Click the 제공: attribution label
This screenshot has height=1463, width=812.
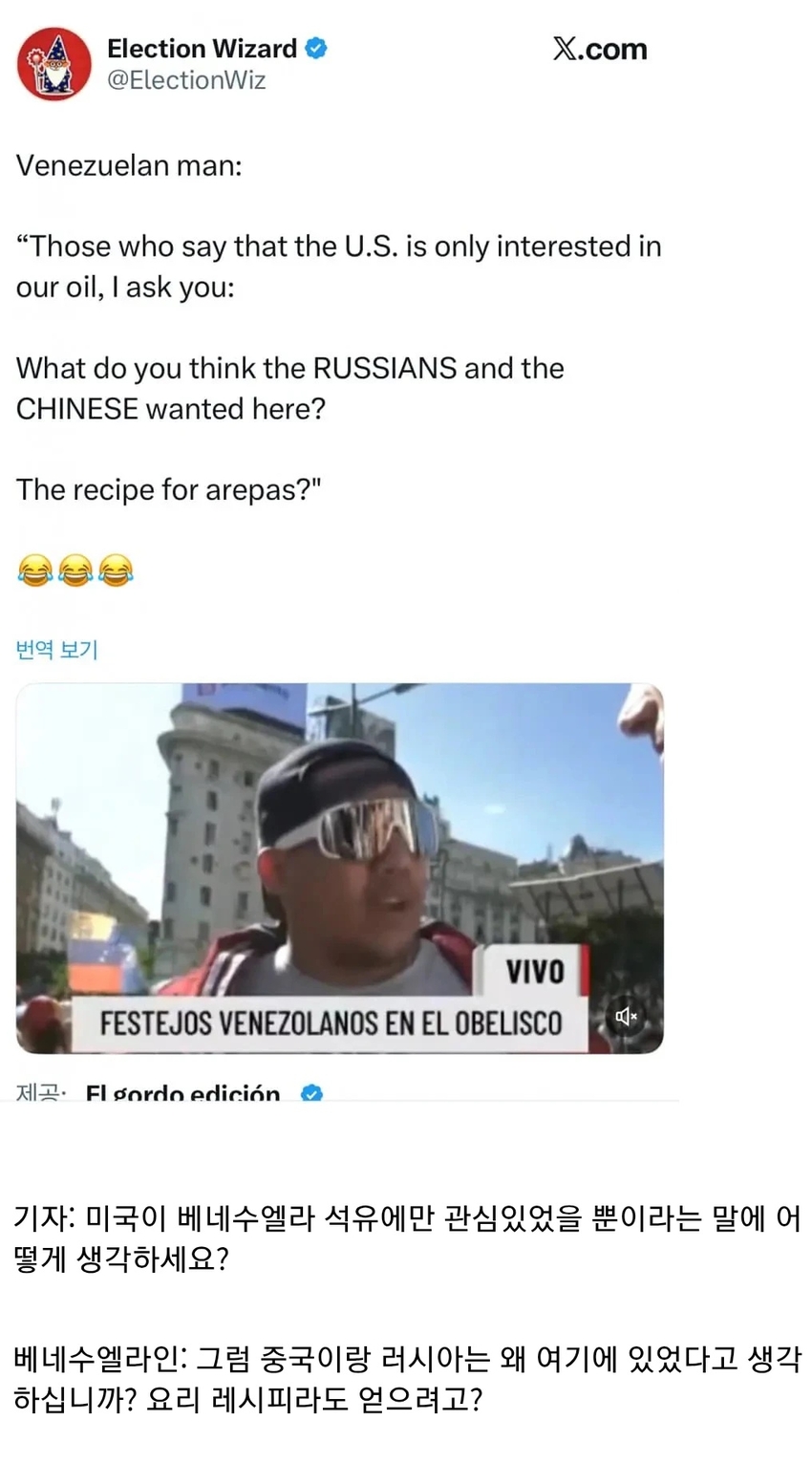(x=41, y=1092)
